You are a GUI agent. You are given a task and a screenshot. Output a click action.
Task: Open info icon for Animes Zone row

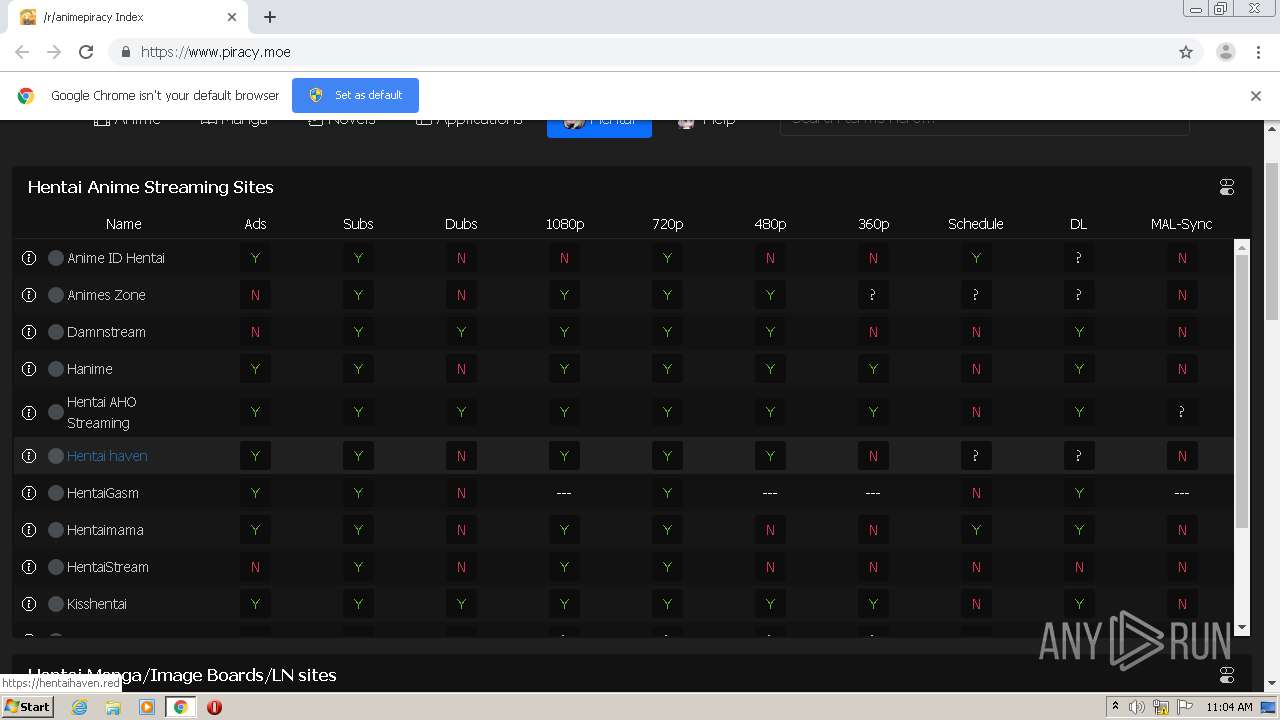point(29,295)
